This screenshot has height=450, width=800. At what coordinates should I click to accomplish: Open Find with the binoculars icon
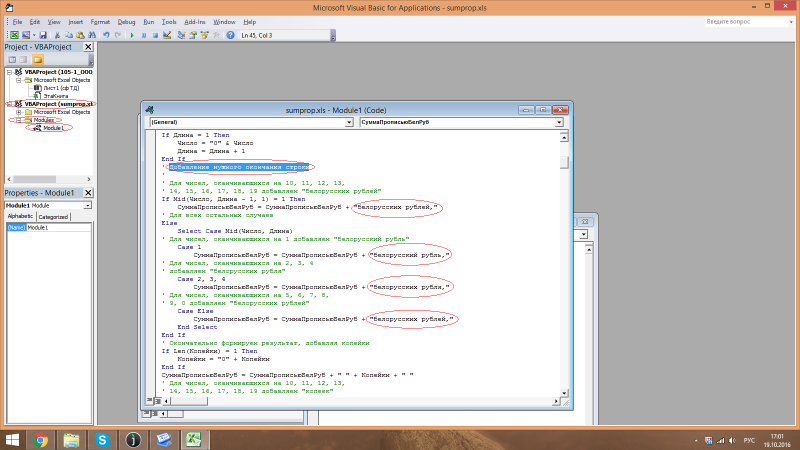pyautogui.click(x=92, y=35)
